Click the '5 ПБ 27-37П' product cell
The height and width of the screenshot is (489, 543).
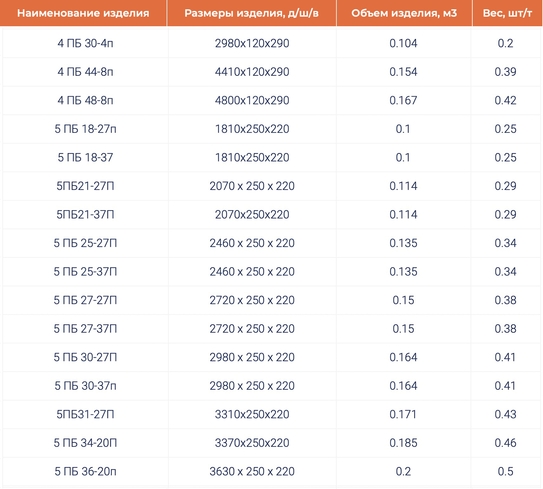click(x=85, y=329)
